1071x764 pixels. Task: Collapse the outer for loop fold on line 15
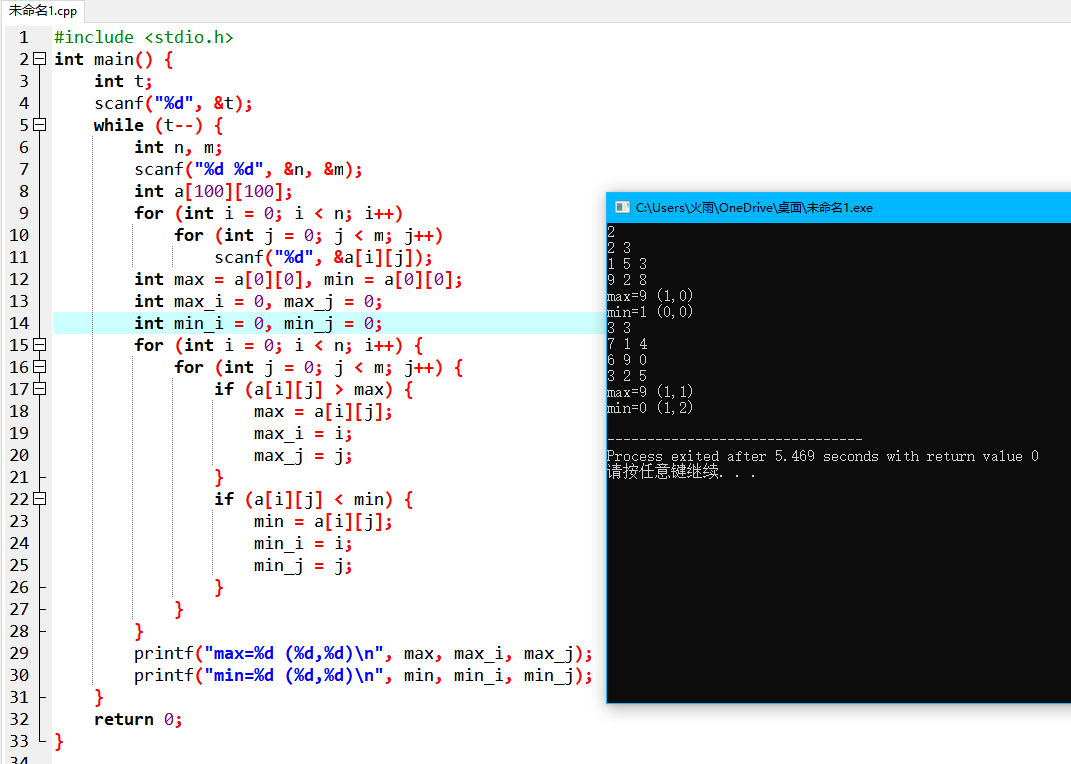[x=40, y=345]
